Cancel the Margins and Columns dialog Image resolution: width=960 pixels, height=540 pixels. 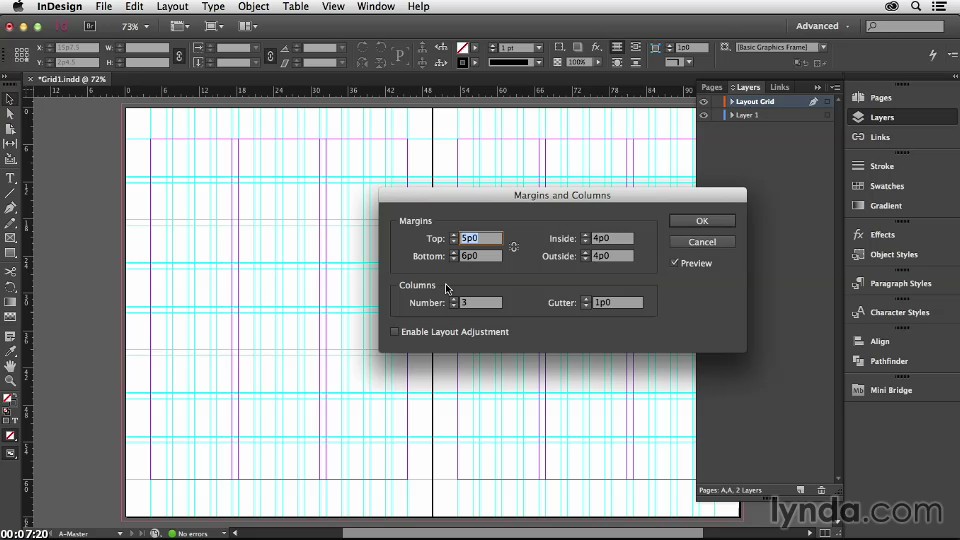[702, 242]
